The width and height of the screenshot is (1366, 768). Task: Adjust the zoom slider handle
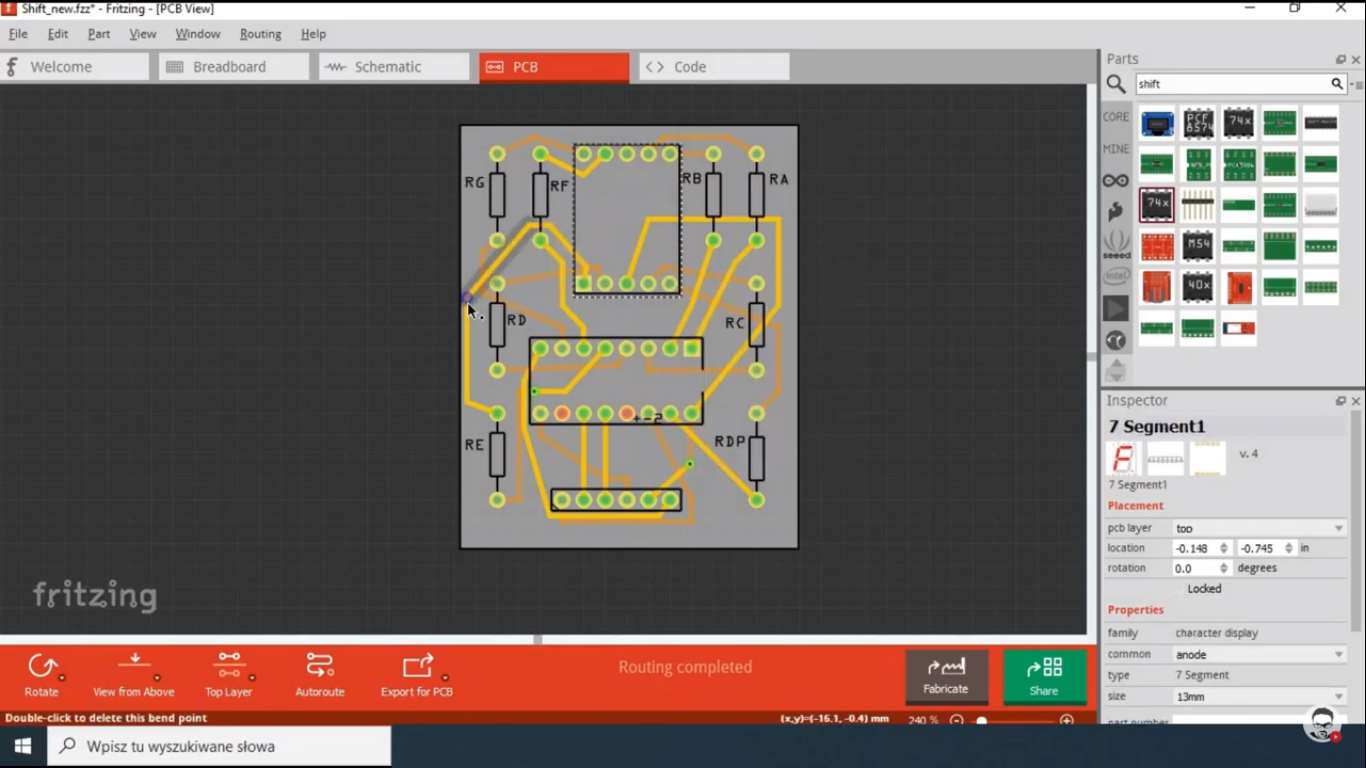tap(982, 720)
